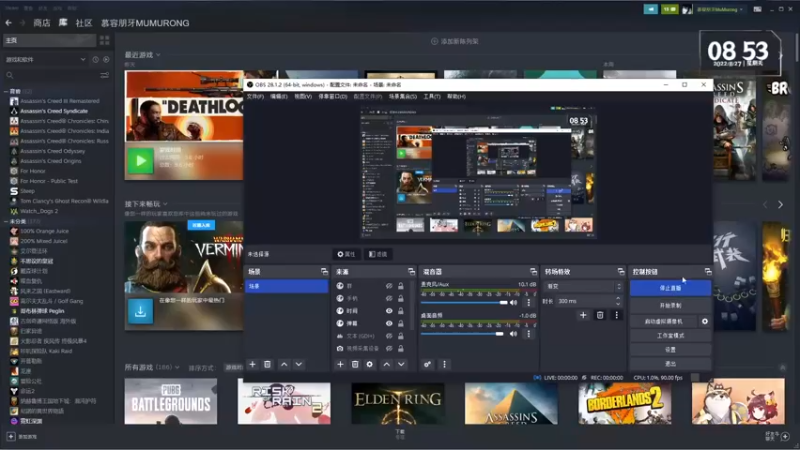Open advanced audio properties gears icon in the mixer
800x450 pixels.
[428, 364]
